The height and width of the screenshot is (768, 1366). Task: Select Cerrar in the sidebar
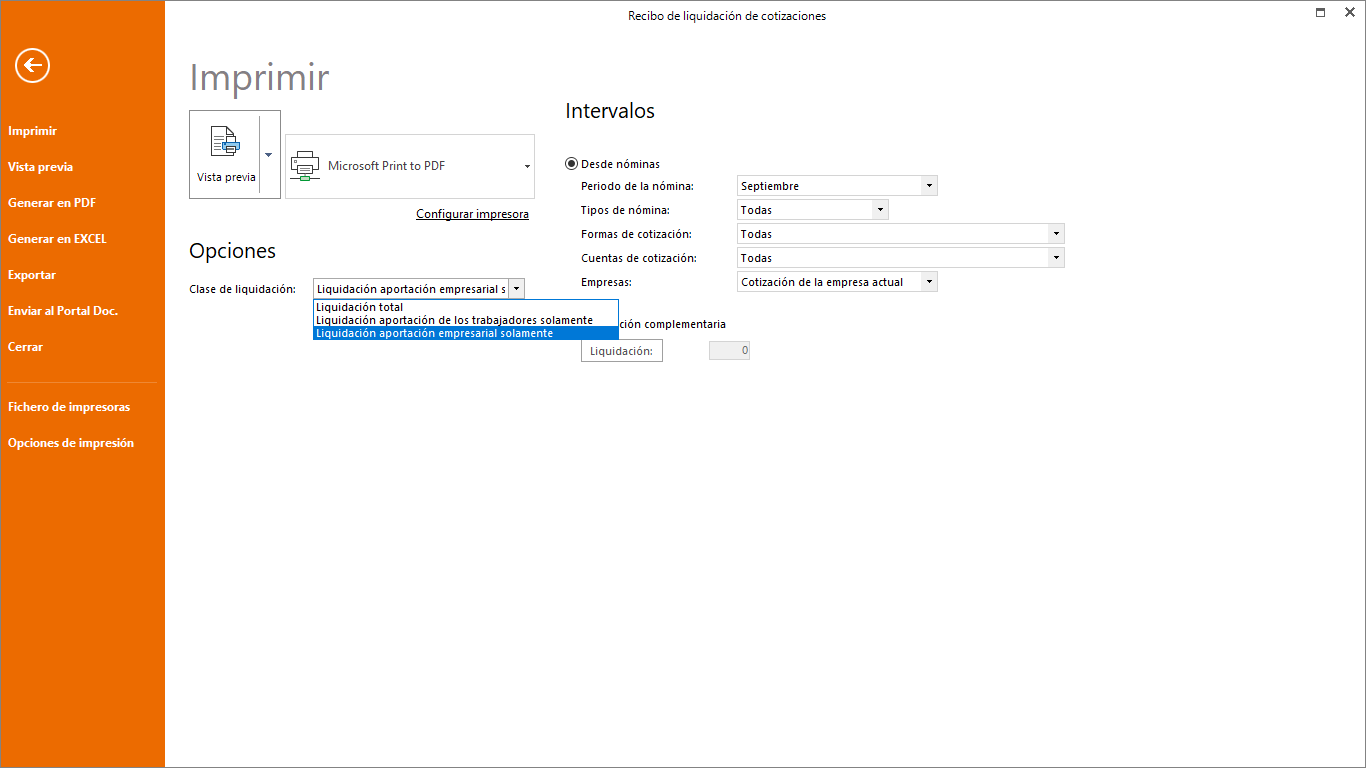pyautogui.click(x=26, y=347)
